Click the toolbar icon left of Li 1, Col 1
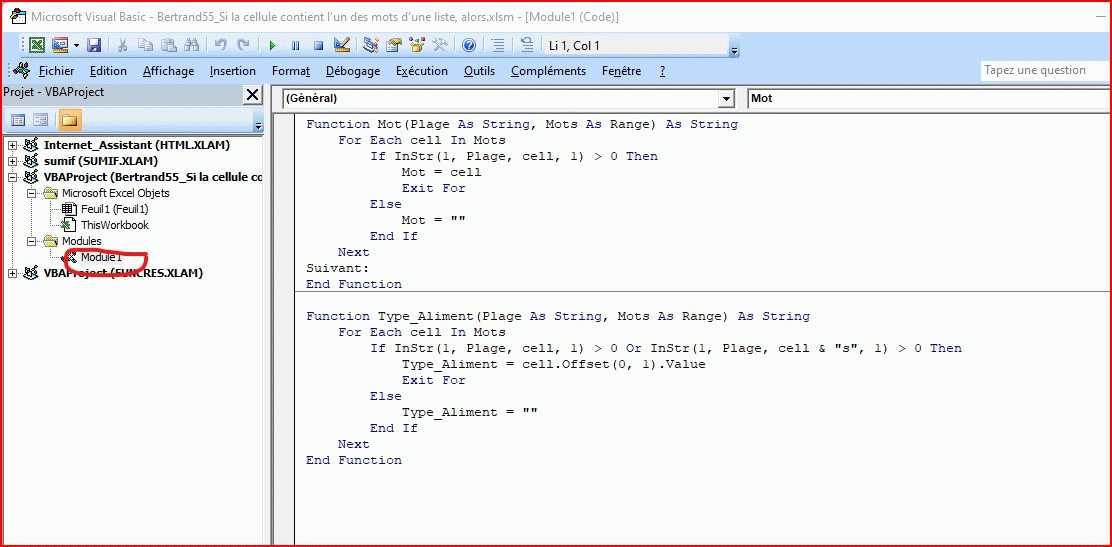1112x547 pixels. (x=527, y=45)
